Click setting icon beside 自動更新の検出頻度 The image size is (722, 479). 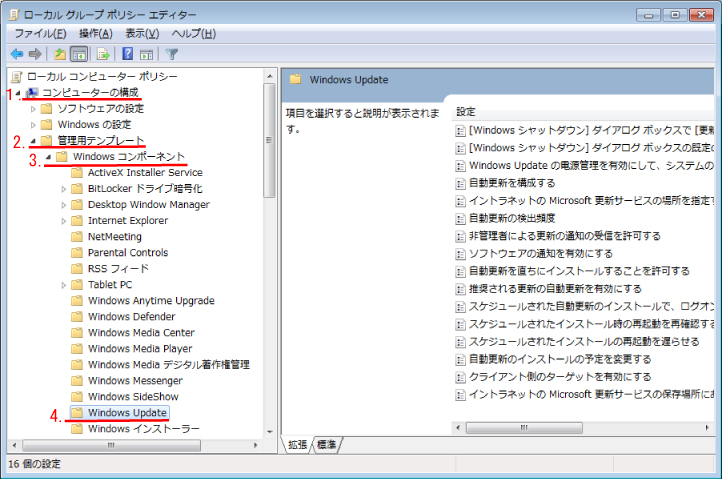460,218
